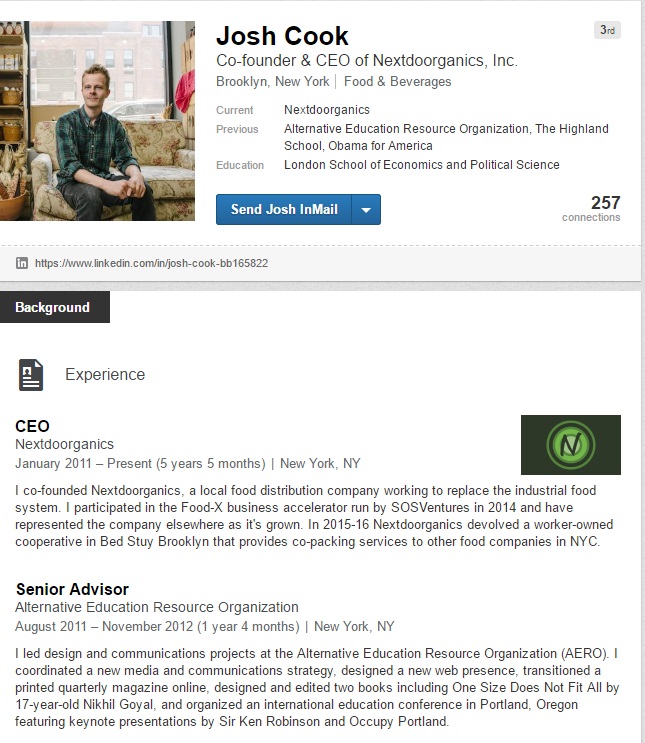Open the profile URL link
The height and width of the screenshot is (743, 645).
tap(151, 264)
